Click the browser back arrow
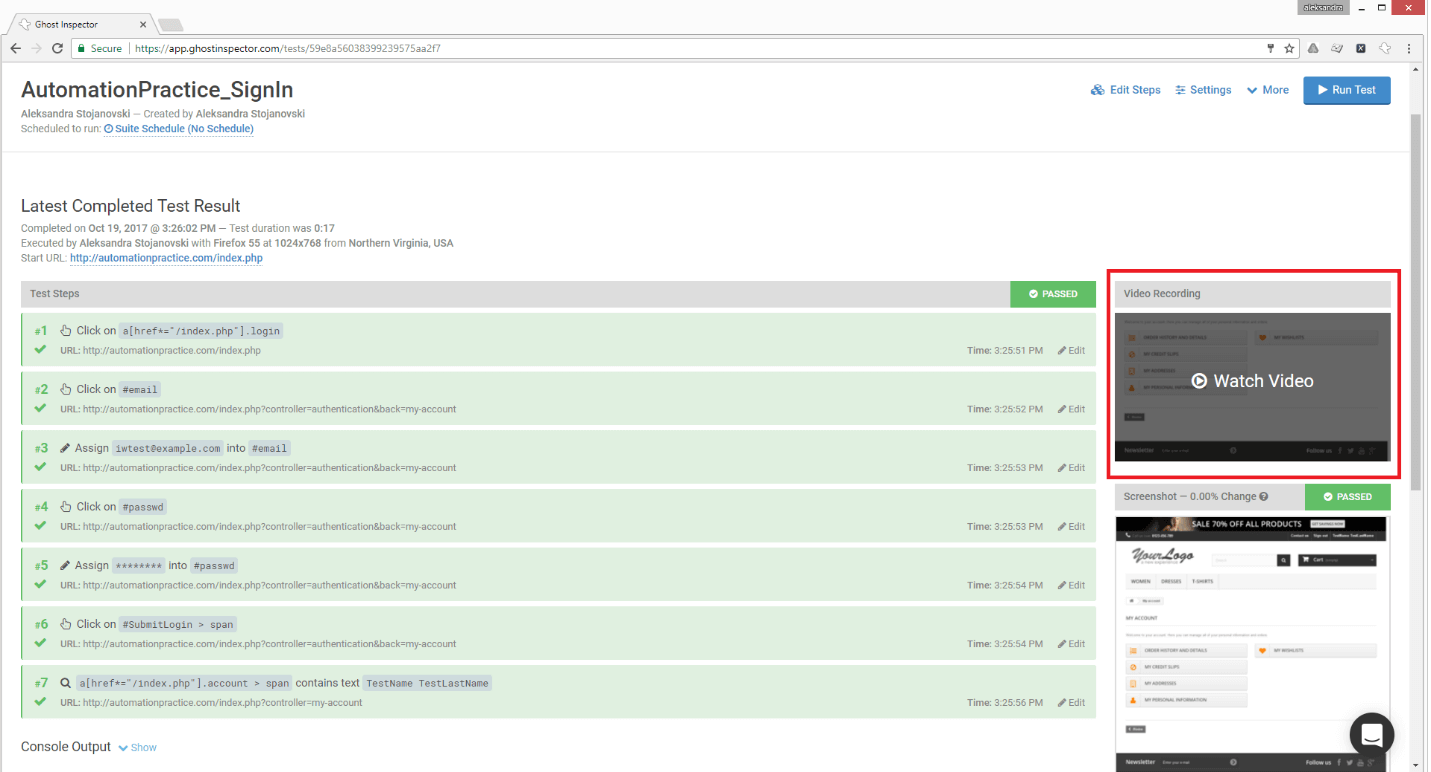This screenshot has width=1431, height=772. pos(15,48)
